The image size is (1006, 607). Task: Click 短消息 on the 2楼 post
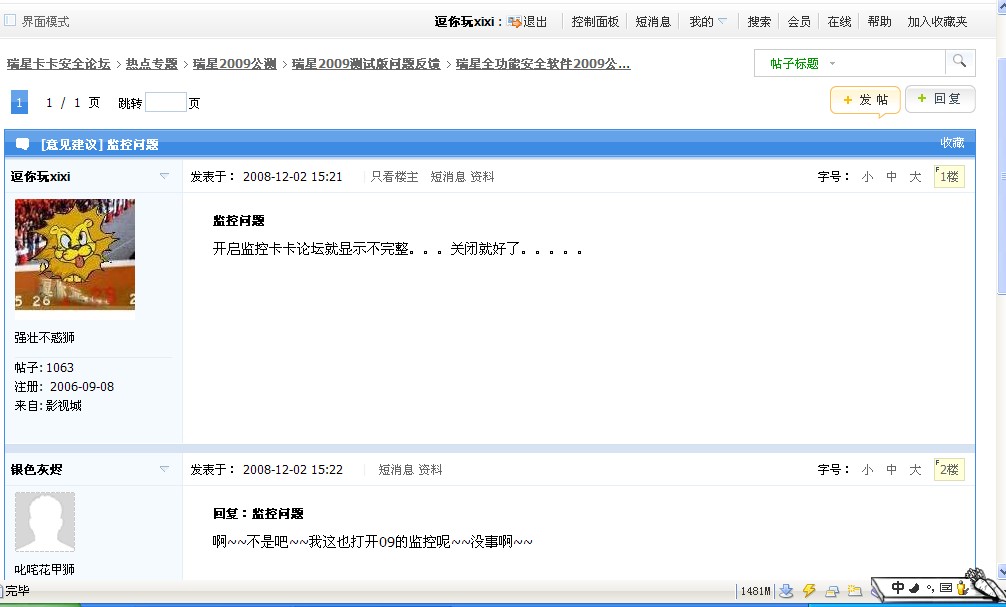click(x=396, y=470)
